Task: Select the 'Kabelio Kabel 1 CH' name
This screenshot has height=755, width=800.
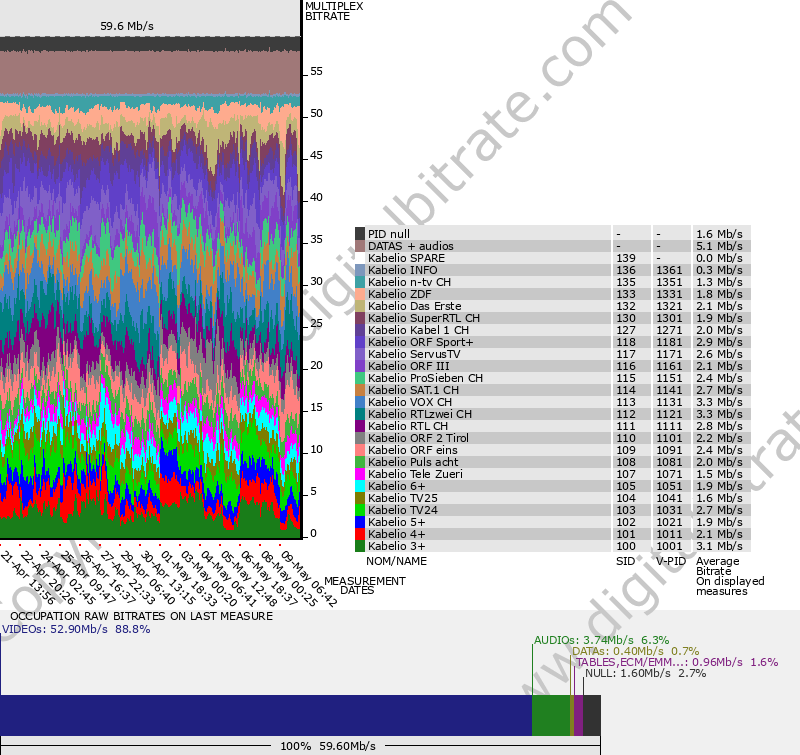Action: coord(418,330)
